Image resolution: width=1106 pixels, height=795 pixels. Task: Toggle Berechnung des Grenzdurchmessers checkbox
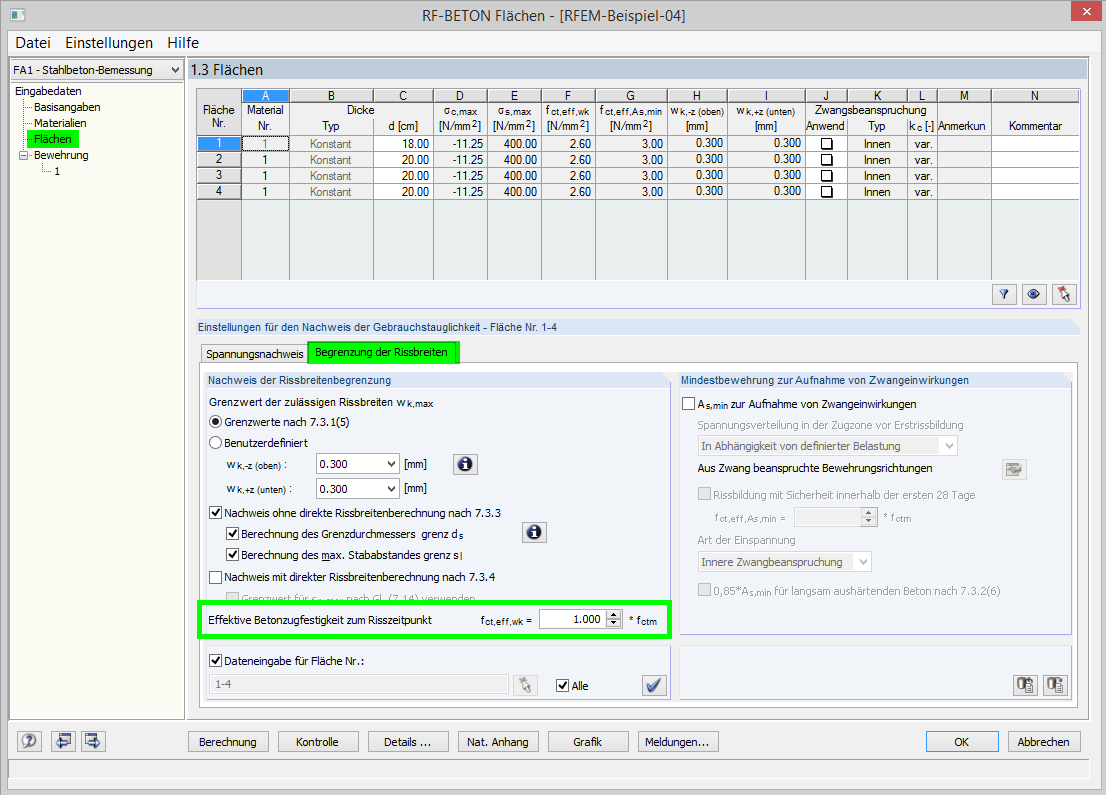click(x=232, y=534)
